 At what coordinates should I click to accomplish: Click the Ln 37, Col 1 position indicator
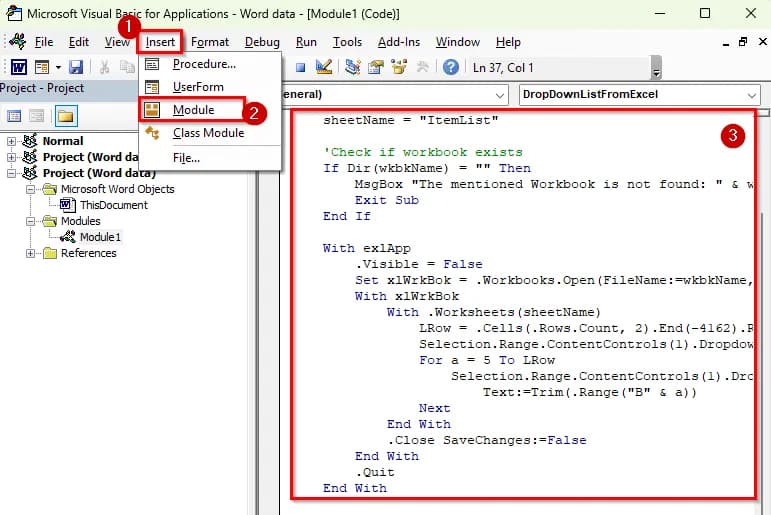[503, 68]
